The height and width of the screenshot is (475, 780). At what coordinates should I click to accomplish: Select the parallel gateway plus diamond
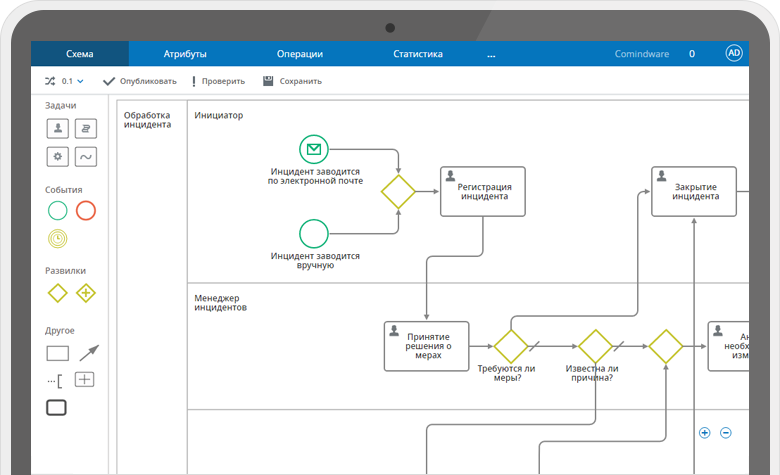tap(86, 293)
